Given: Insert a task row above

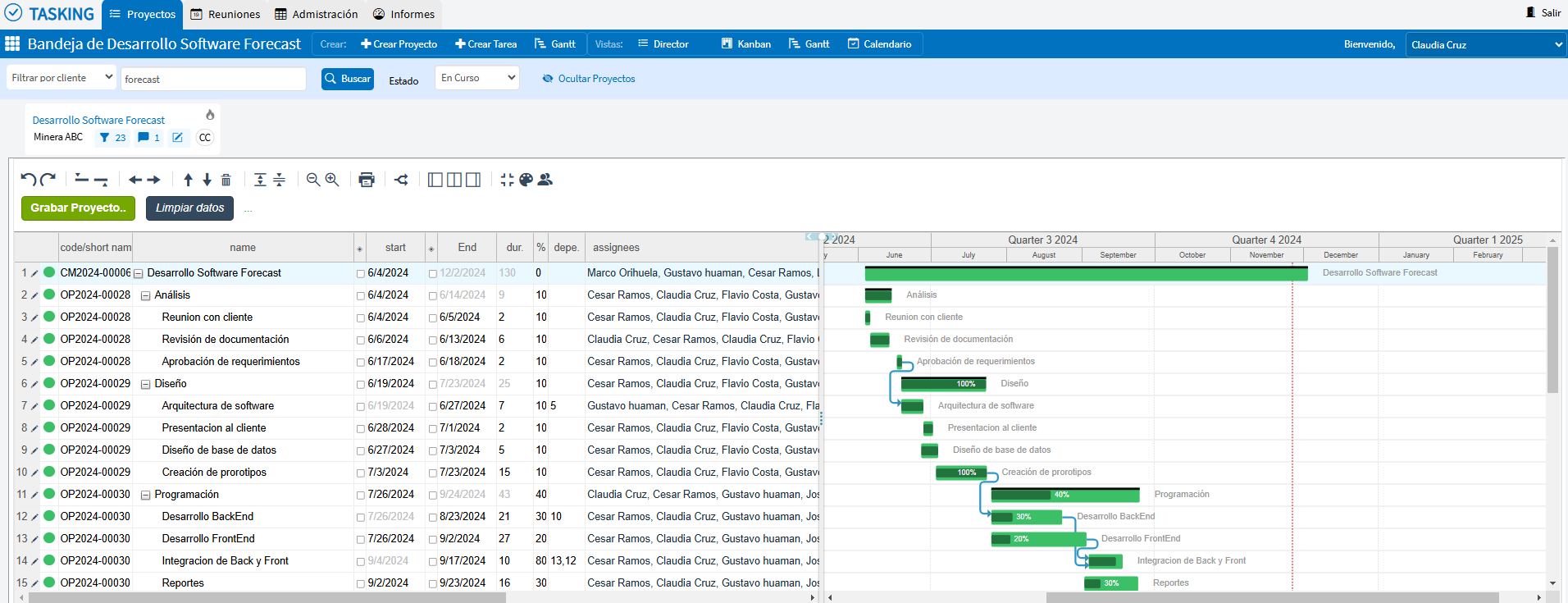Looking at the screenshot, I should [81, 180].
